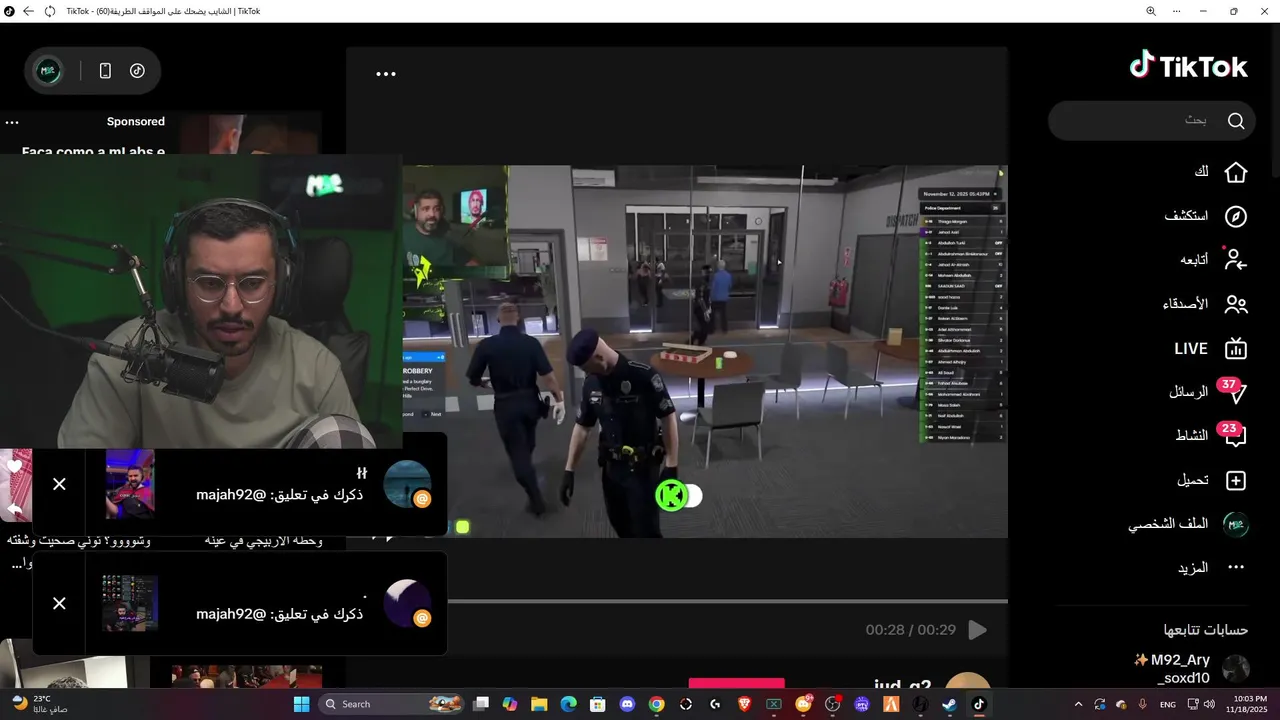Open the Windows Start menu
1280x720 pixels.
301,704
